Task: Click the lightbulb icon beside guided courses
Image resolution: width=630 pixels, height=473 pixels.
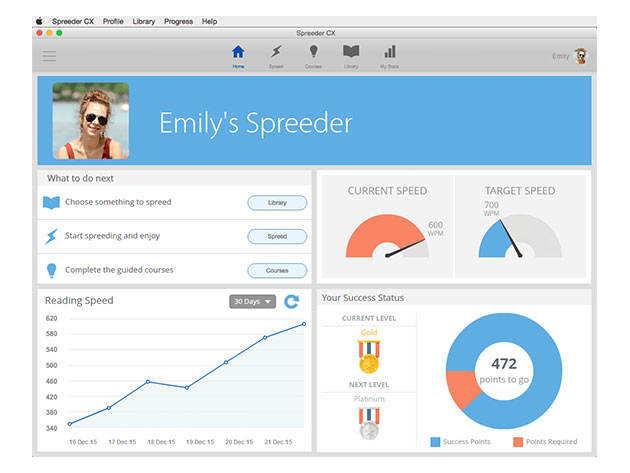Action: [51, 270]
